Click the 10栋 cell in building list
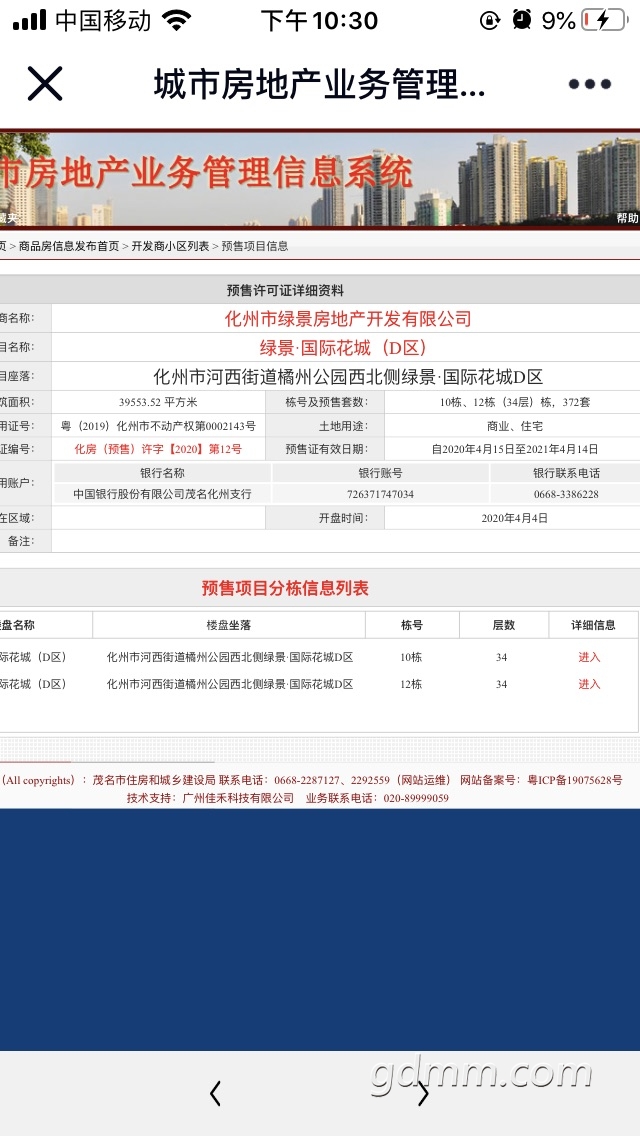 coord(411,657)
